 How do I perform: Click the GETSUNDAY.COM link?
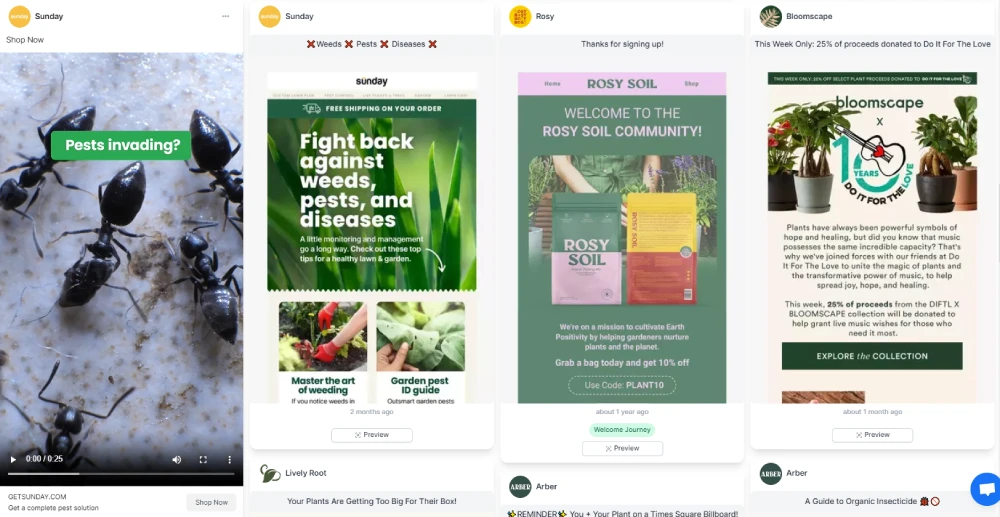(37, 497)
